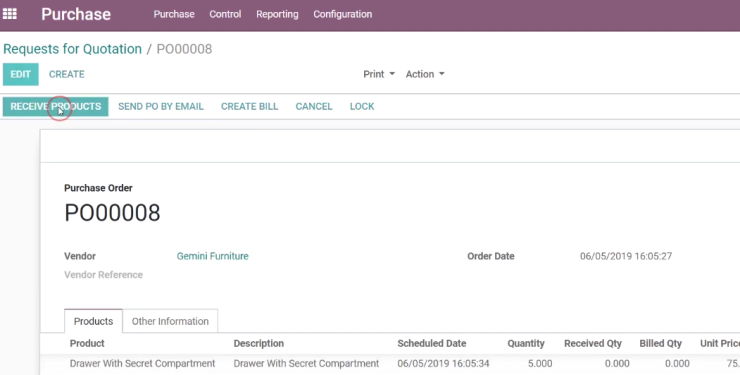Expand the Print dropdown

pos(379,74)
